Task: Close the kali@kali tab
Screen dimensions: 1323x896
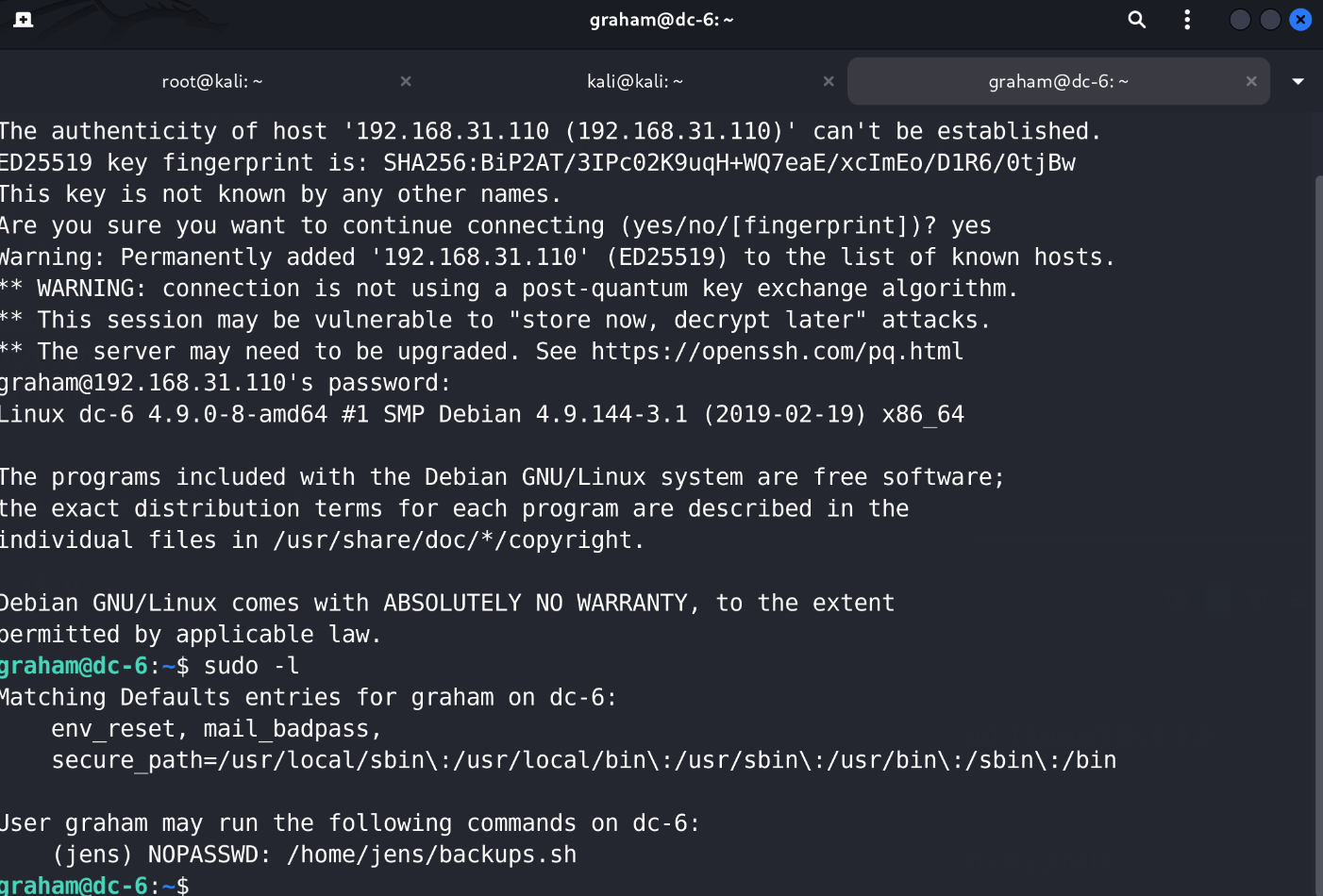Action: (x=829, y=81)
